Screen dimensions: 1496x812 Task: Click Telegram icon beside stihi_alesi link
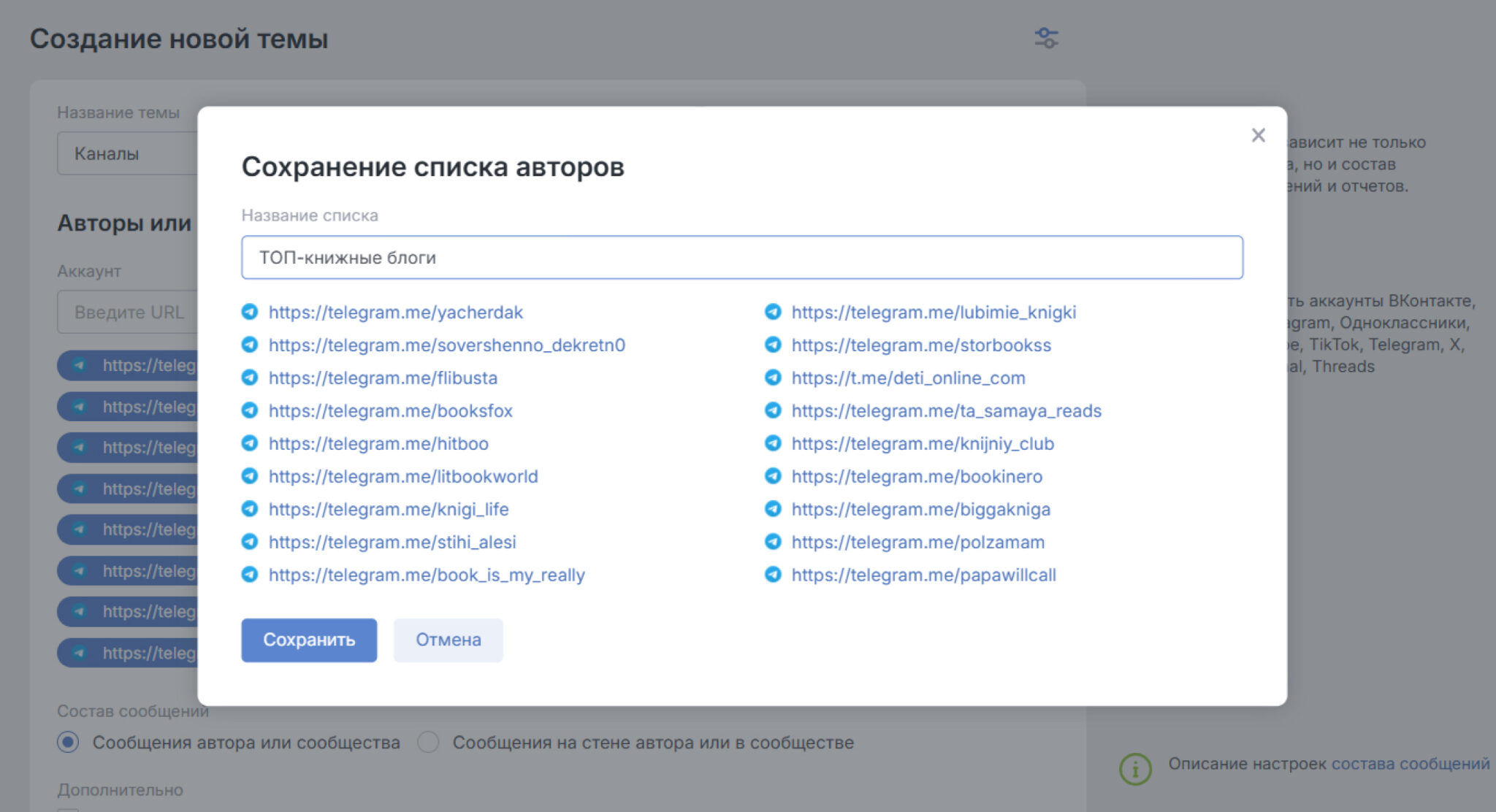pyautogui.click(x=250, y=542)
